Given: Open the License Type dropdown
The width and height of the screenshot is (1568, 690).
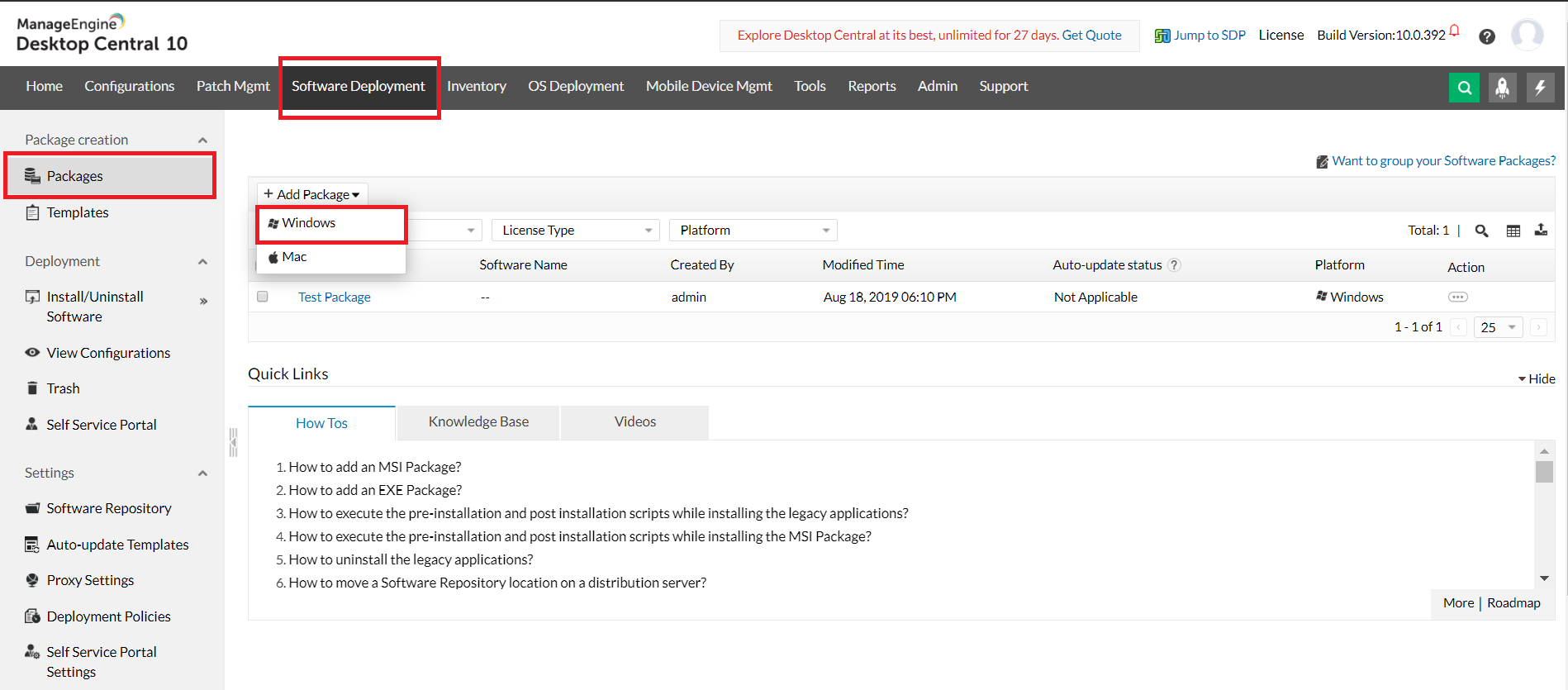Looking at the screenshot, I should pos(575,231).
